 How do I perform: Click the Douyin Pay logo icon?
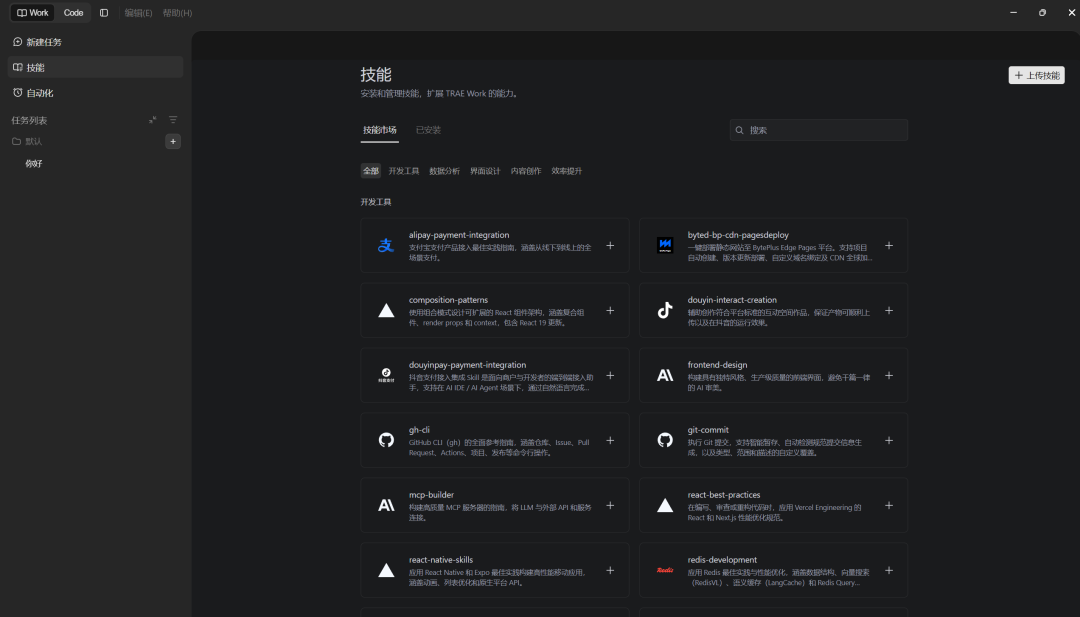point(386,375)
